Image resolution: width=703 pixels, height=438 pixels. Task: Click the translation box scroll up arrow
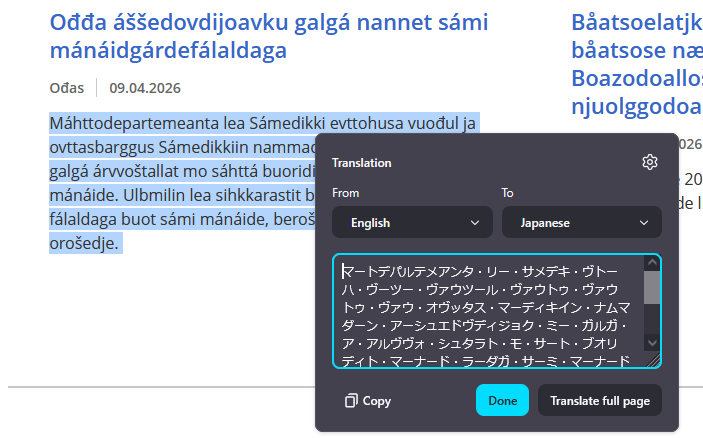pos(652,263)
